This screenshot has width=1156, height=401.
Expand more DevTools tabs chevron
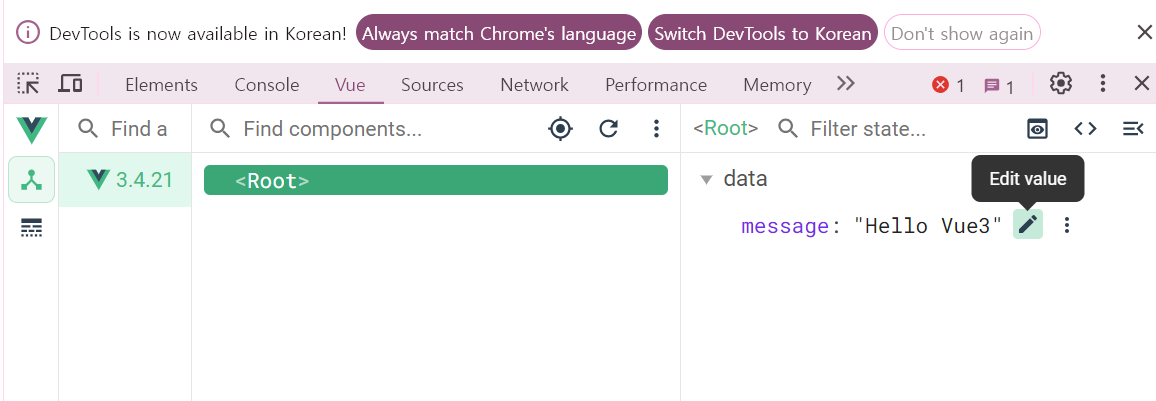[846, 84]
